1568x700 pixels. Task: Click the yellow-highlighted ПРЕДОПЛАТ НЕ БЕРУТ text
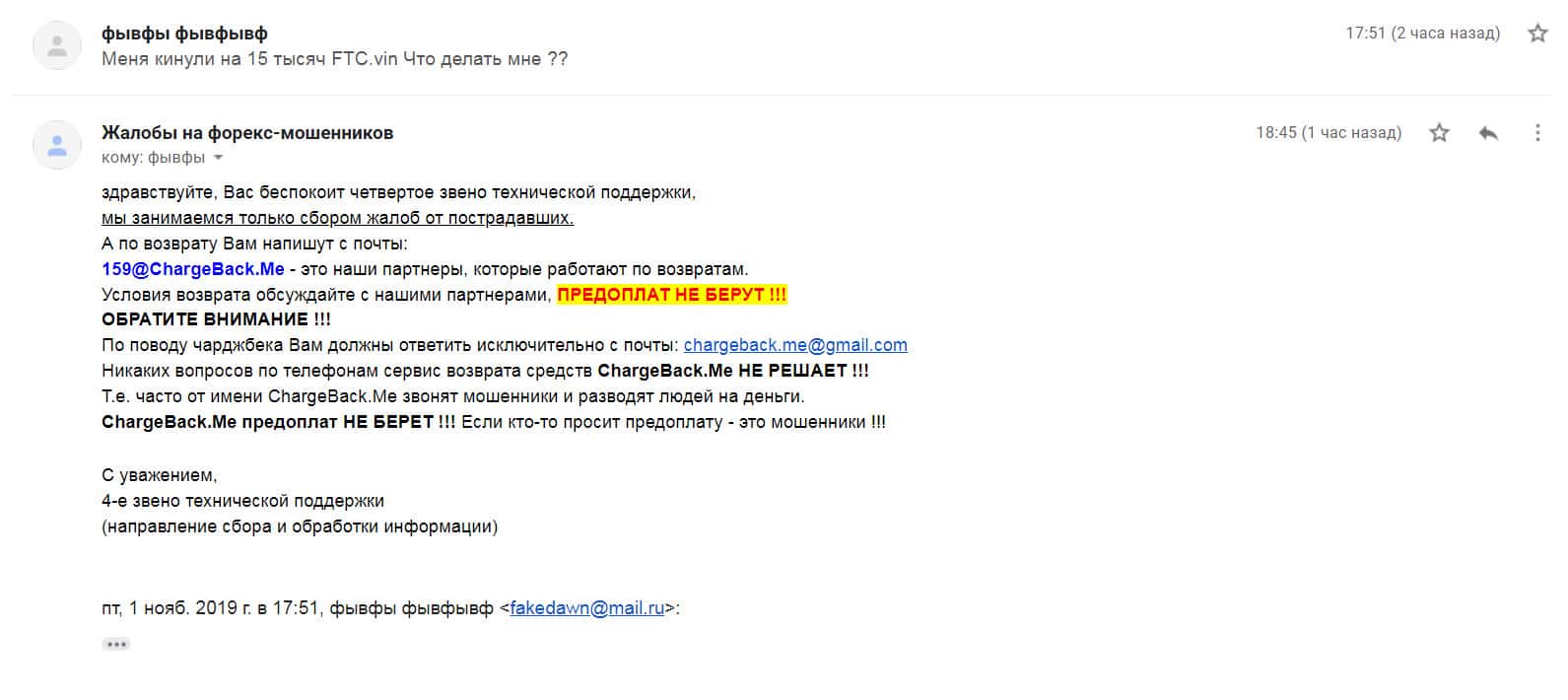pyautogui.click(x=671, y=295)
